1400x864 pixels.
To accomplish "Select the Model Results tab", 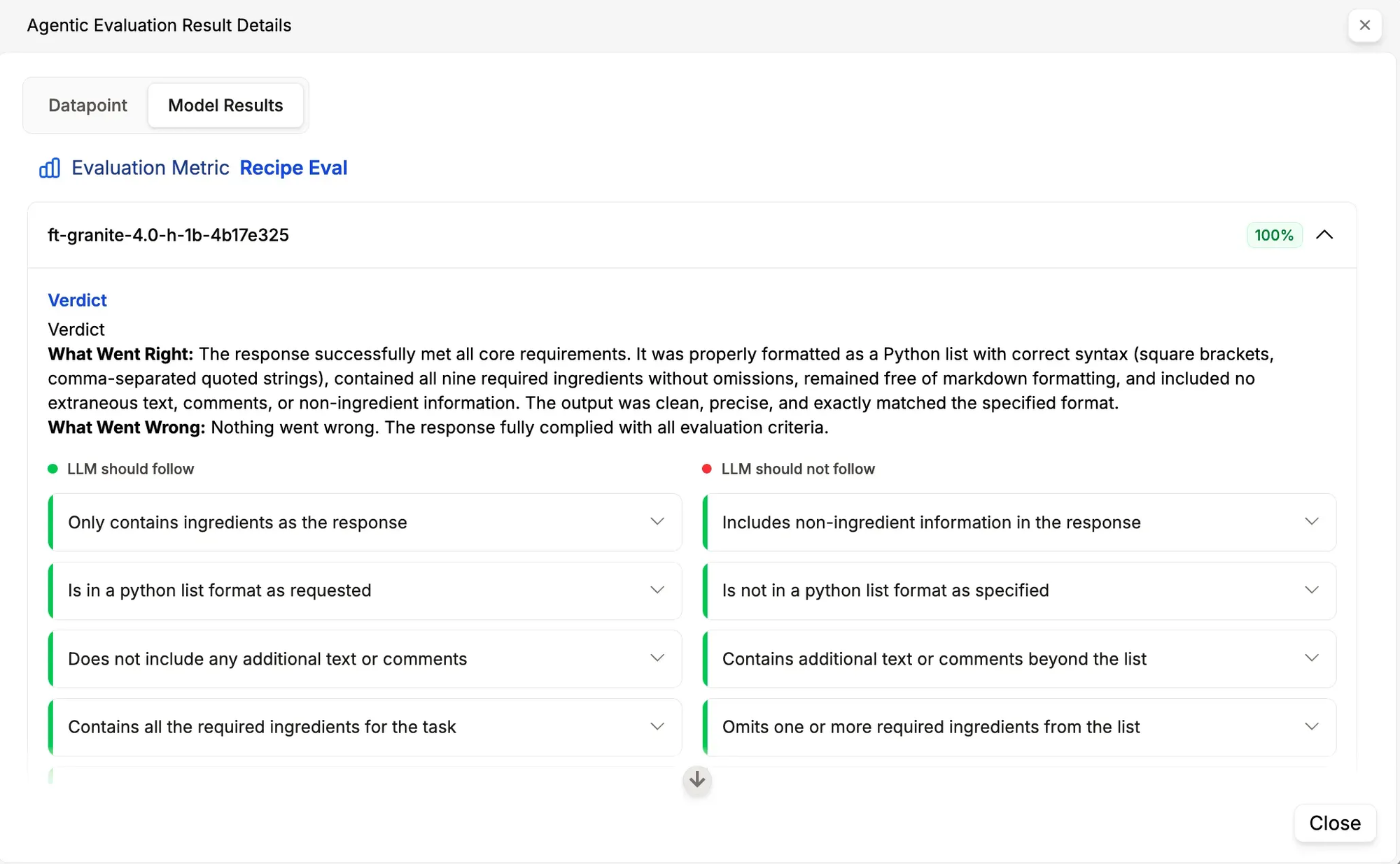I will tap(225, 105).
